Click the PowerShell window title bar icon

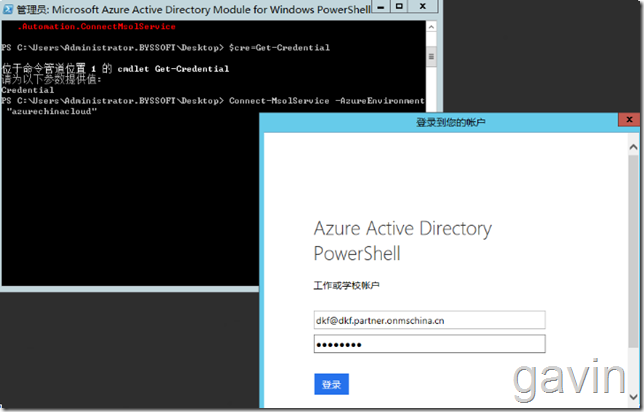[x=8, y=9]
